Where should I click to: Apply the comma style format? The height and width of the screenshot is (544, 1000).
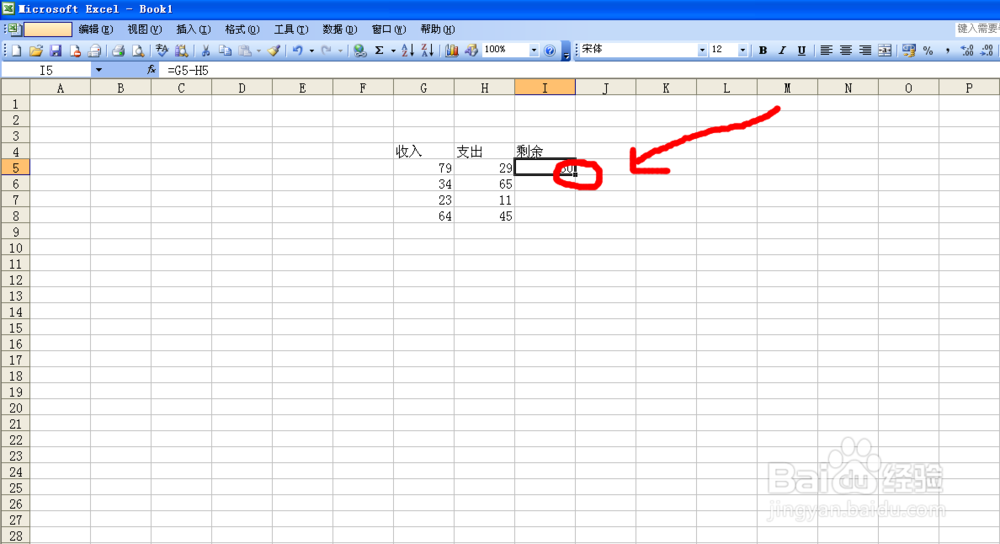(948, 50)
